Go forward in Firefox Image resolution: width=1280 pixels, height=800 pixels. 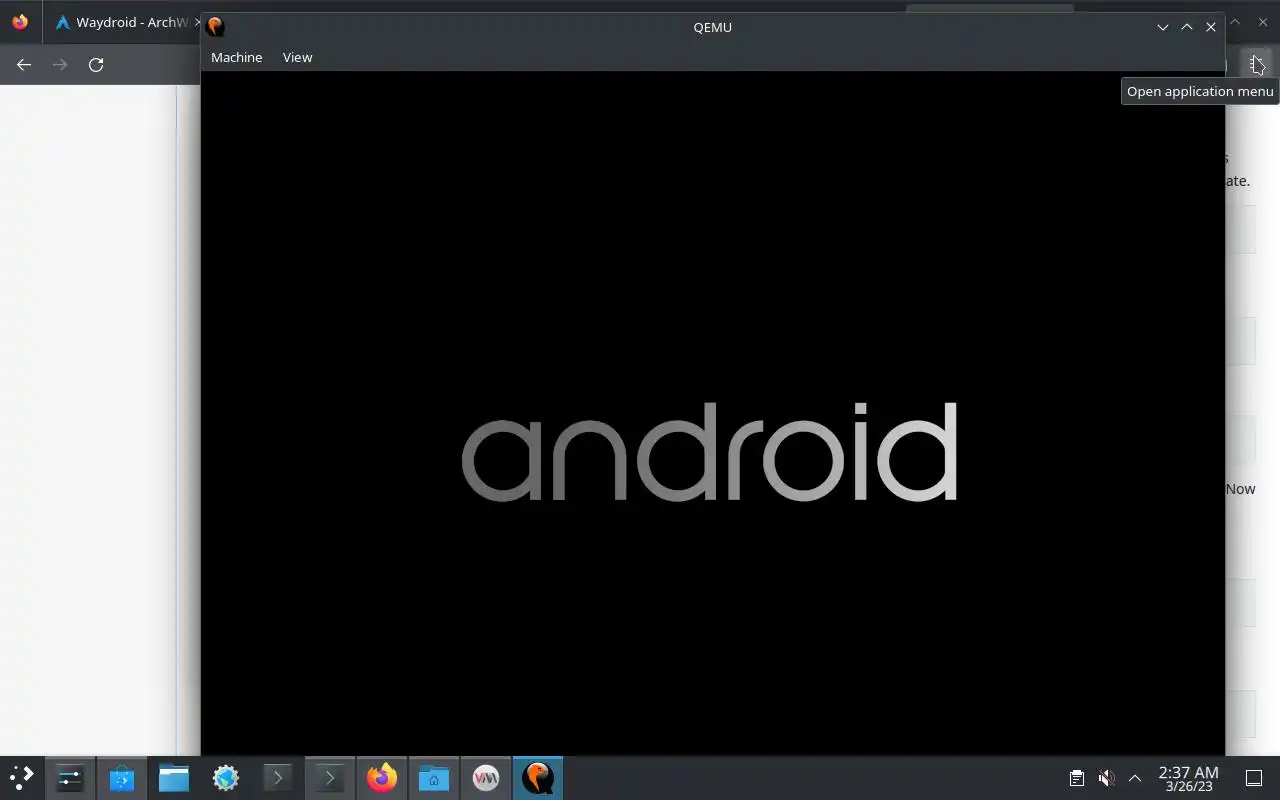60,64
